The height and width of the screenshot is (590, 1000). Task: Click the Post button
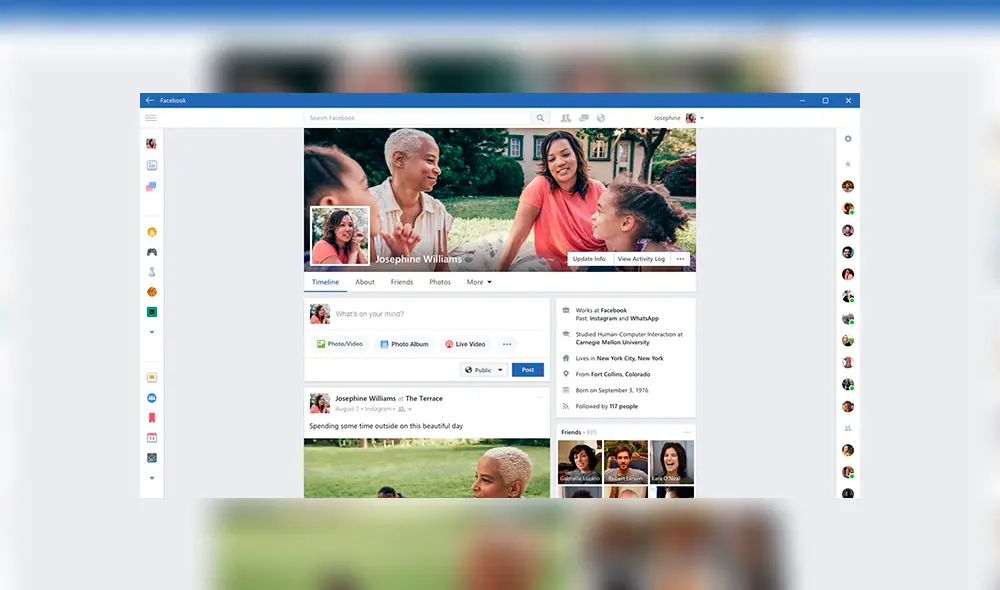527,369
